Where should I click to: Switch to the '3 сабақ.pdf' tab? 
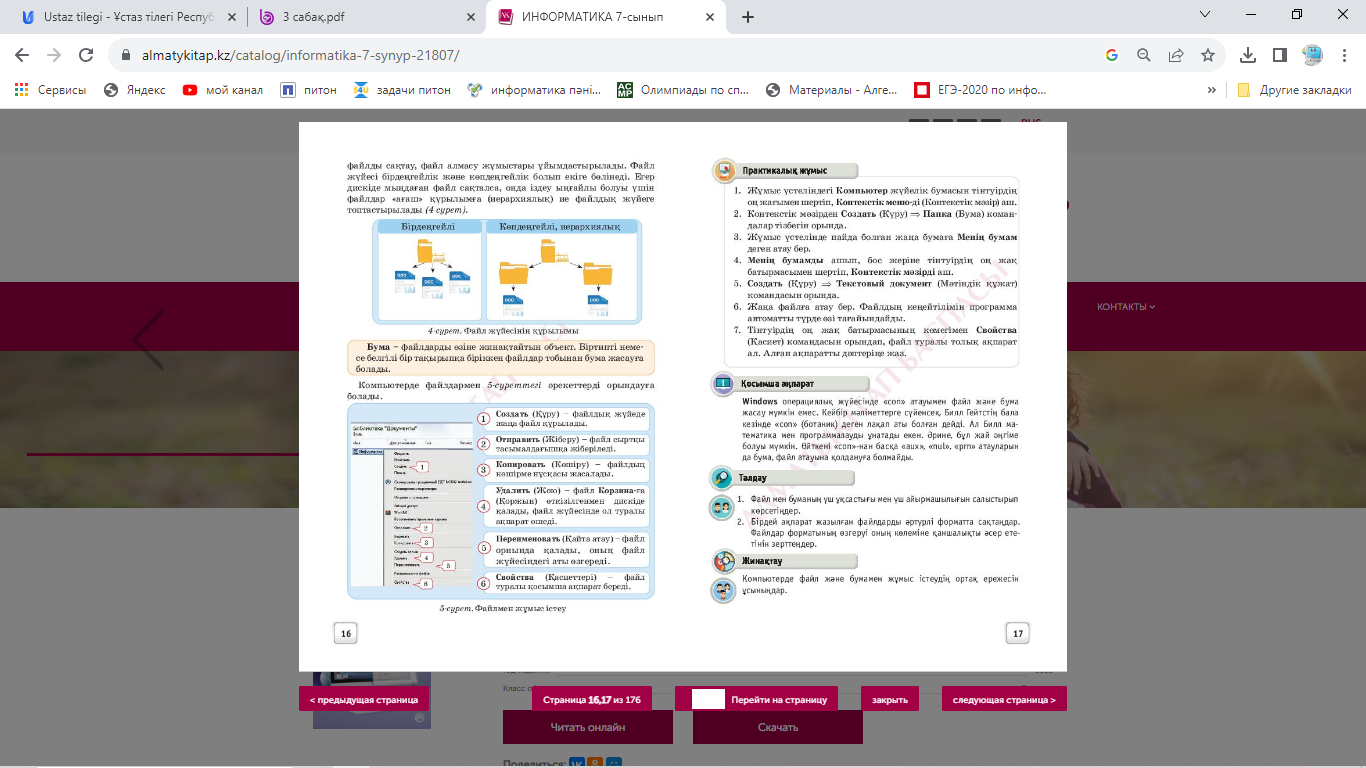[366, 17]
